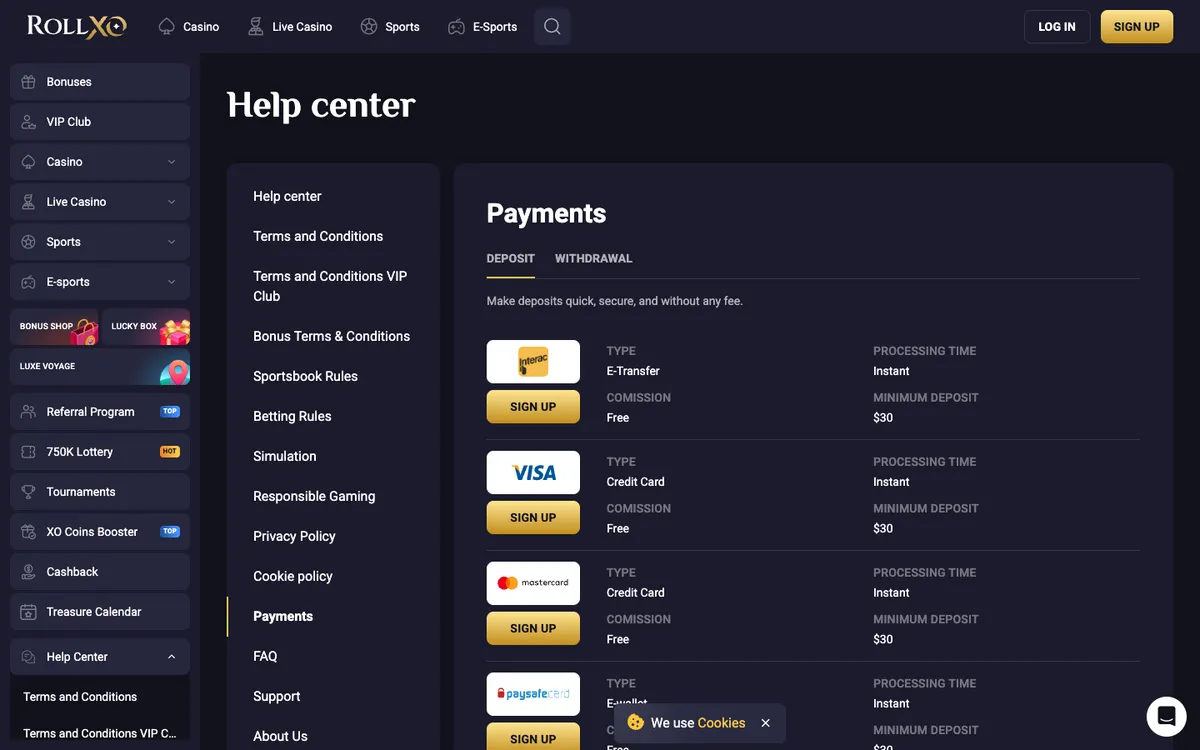The height and width of the screenshot is (750, 1200).
Task: Switch to the Deposit tab
Action: (x=511, y=258)
